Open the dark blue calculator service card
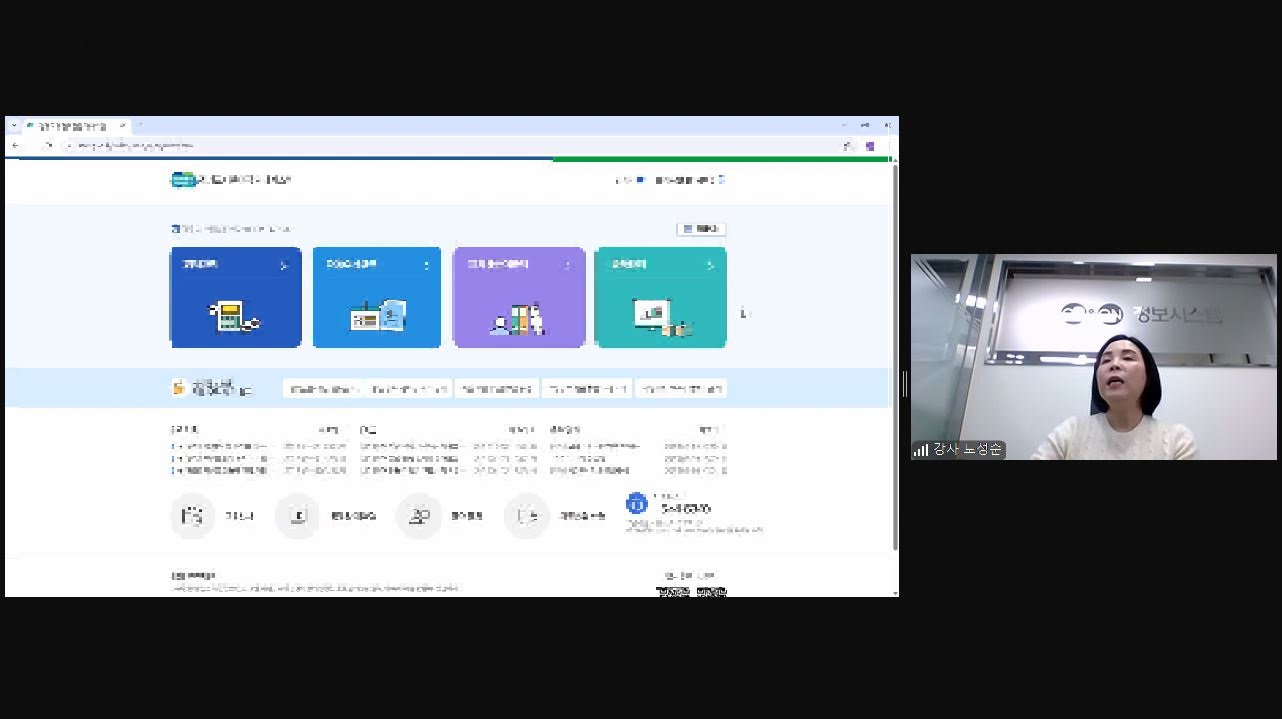The image size is (1282, 719). (235, 298)
